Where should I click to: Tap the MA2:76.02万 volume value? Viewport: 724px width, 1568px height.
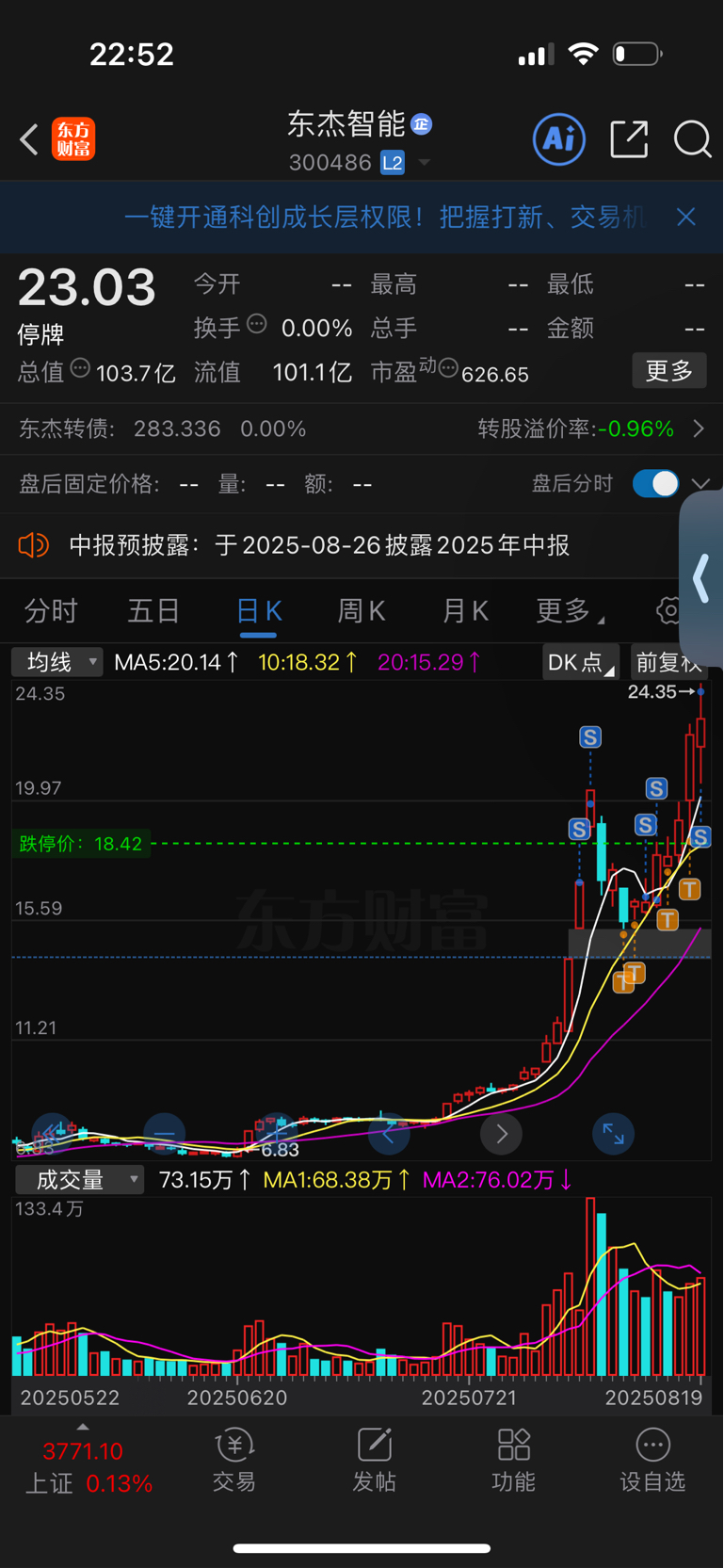click(496, 1180)
